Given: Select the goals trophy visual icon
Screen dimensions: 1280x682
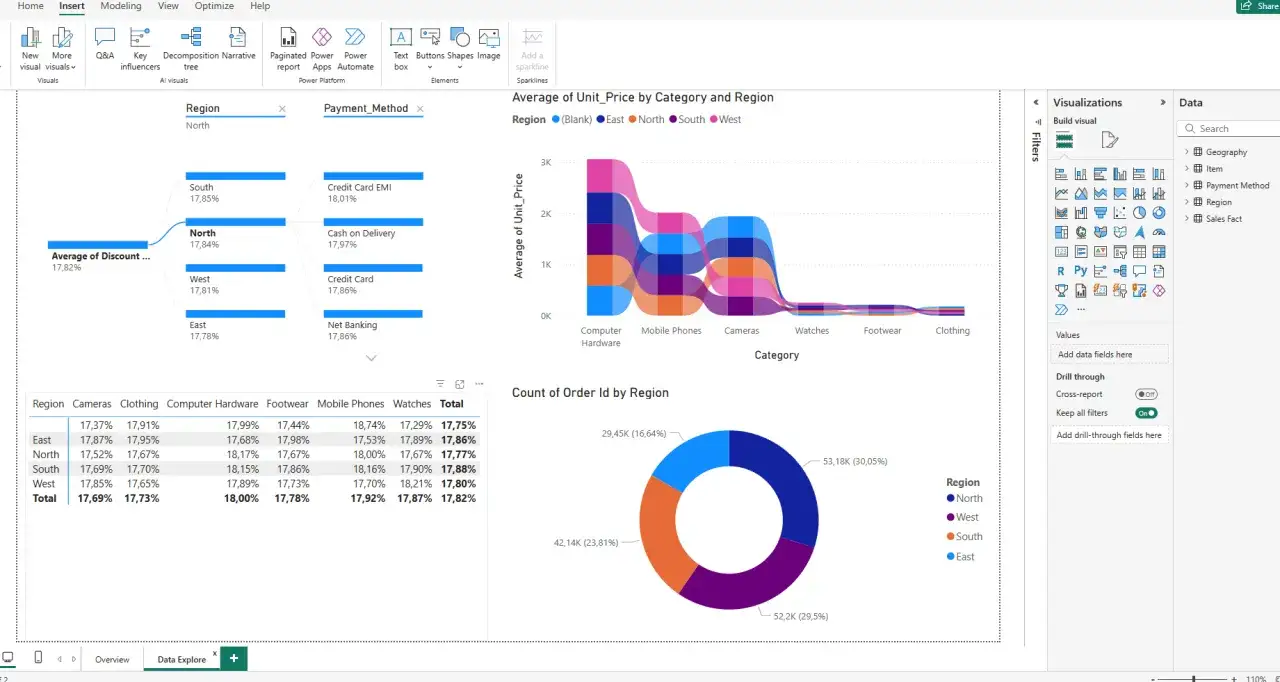Looking at the screenshot, I should [x=1061, y=290].
